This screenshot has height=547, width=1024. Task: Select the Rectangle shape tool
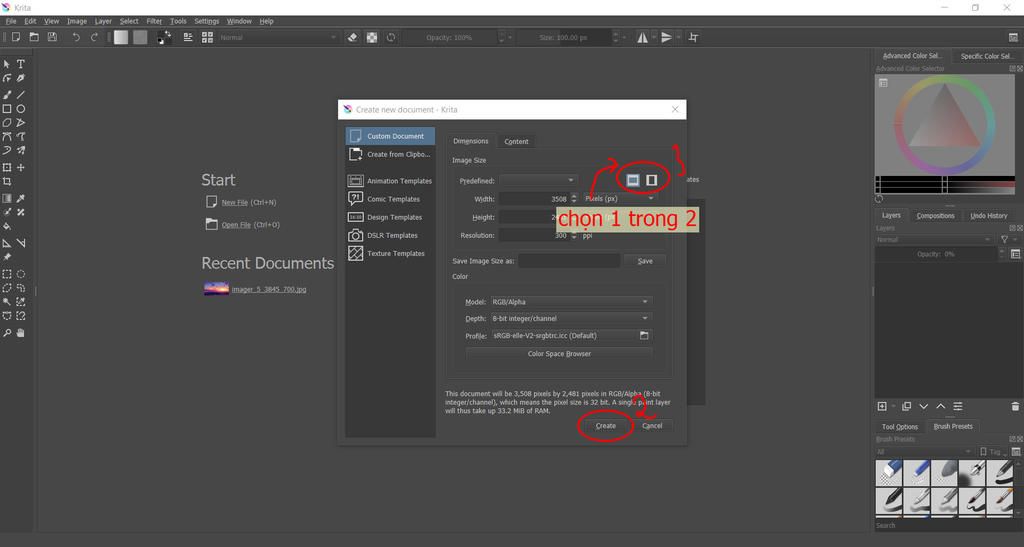7,109
